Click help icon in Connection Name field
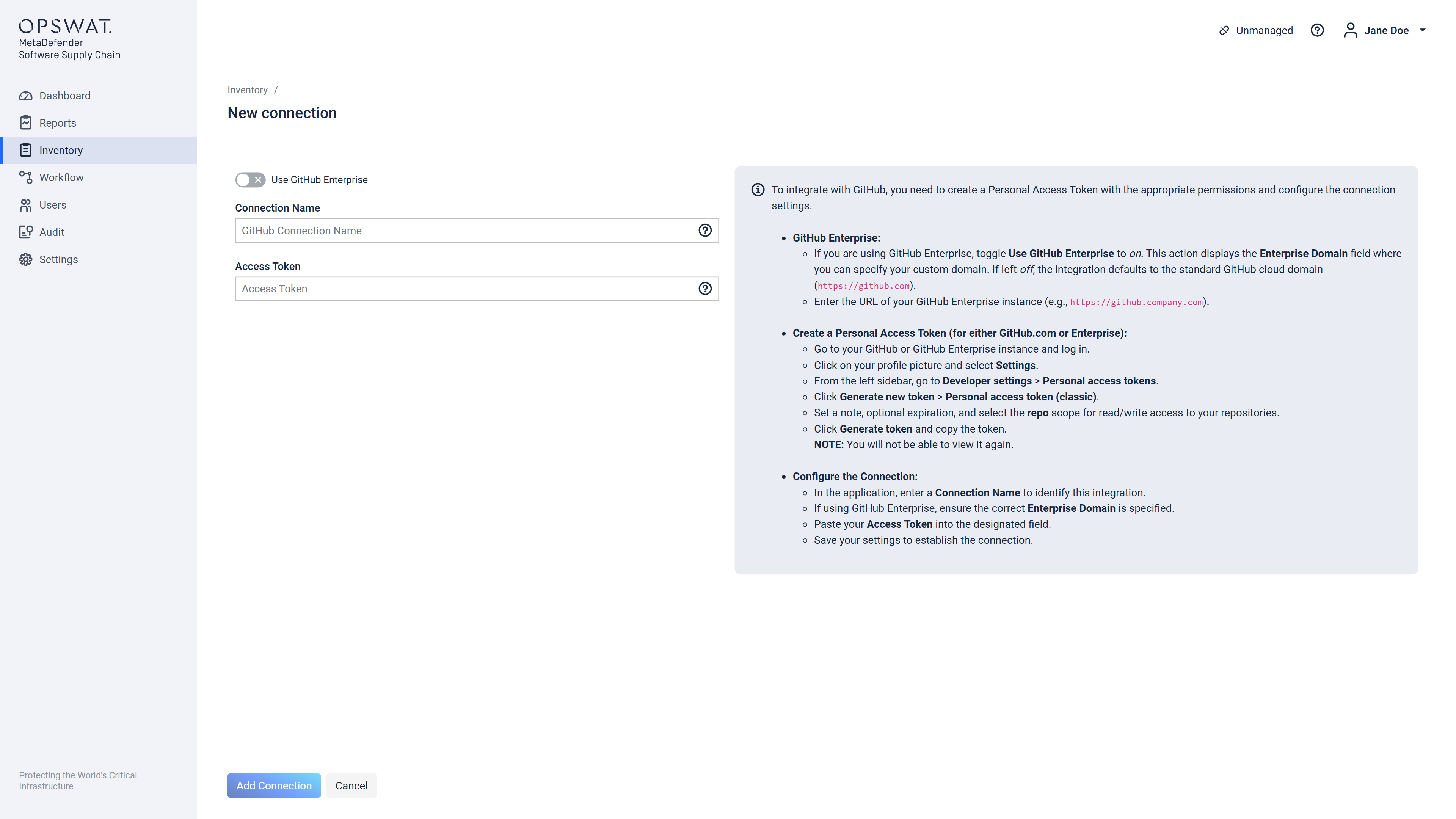Viewport: 1456px width, 819px height. [705, 231]
